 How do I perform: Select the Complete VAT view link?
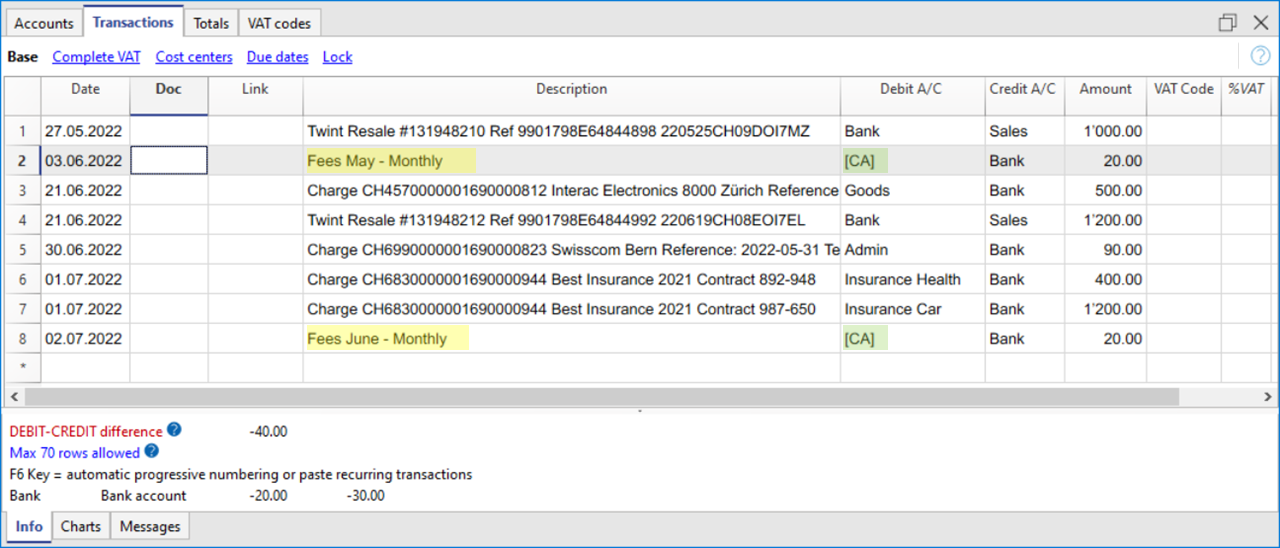[x=96, y=57]
